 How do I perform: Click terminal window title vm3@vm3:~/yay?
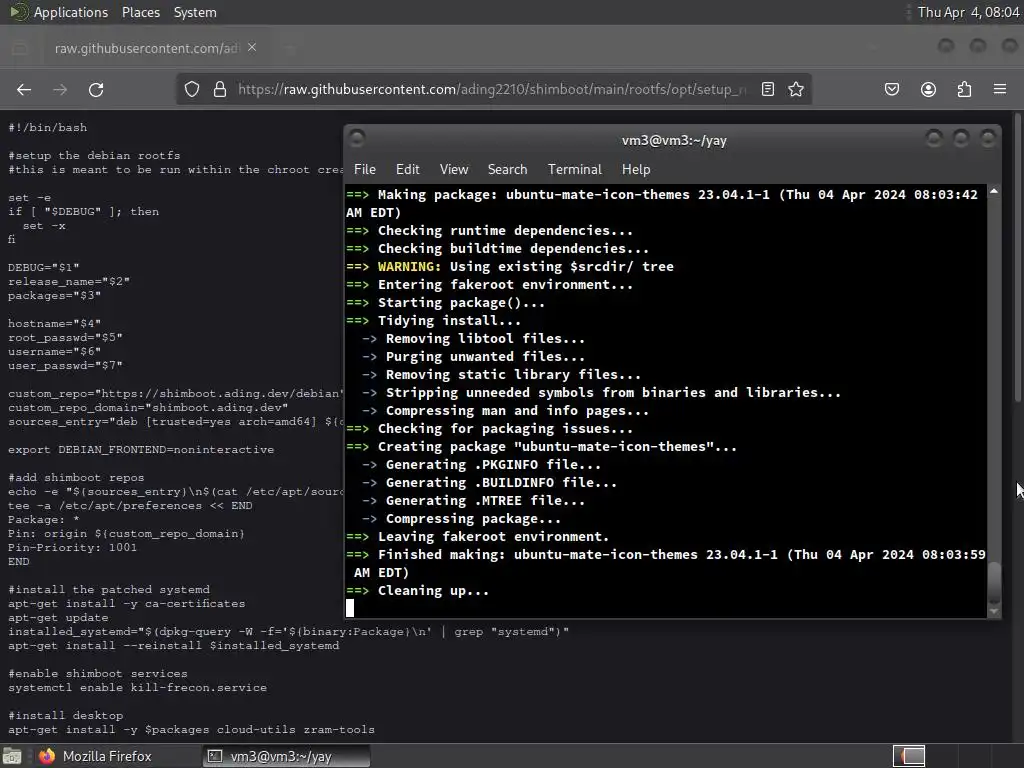click(674, 140)
